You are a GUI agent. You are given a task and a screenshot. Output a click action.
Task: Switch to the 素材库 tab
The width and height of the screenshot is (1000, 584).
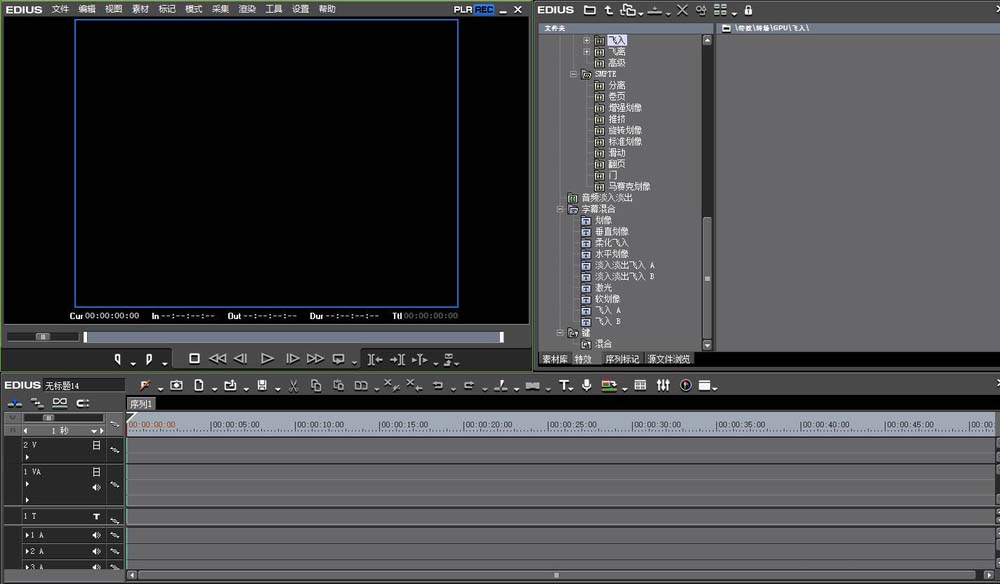[554, 359]
